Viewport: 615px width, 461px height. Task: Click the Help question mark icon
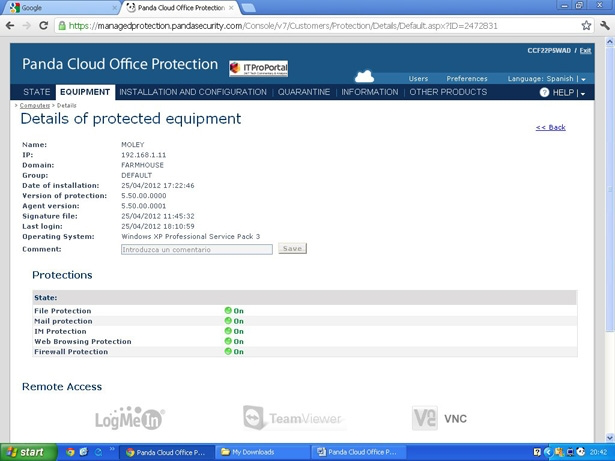[x=544, y=93]
